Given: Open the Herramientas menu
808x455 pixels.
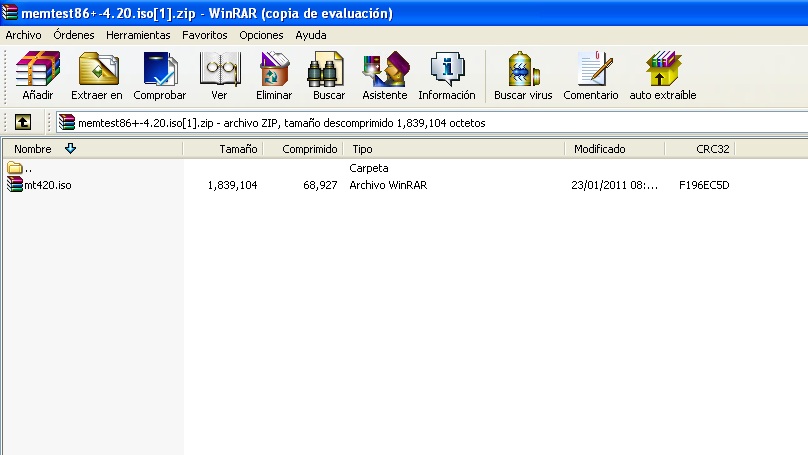Looking at the screenshot, I should pos(138,35).
